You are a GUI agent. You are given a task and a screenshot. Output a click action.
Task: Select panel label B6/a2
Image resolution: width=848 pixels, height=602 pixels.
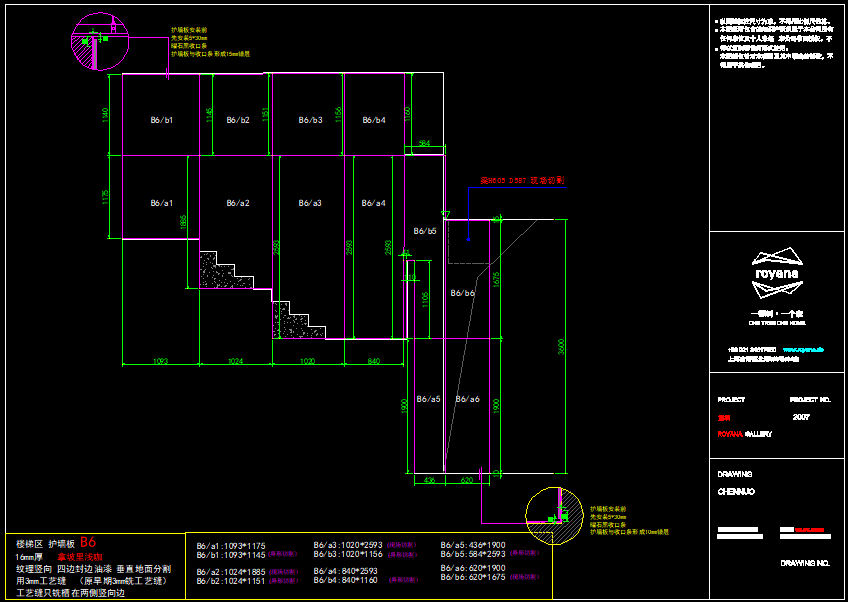pyautogui.click(x=237, y=203)
